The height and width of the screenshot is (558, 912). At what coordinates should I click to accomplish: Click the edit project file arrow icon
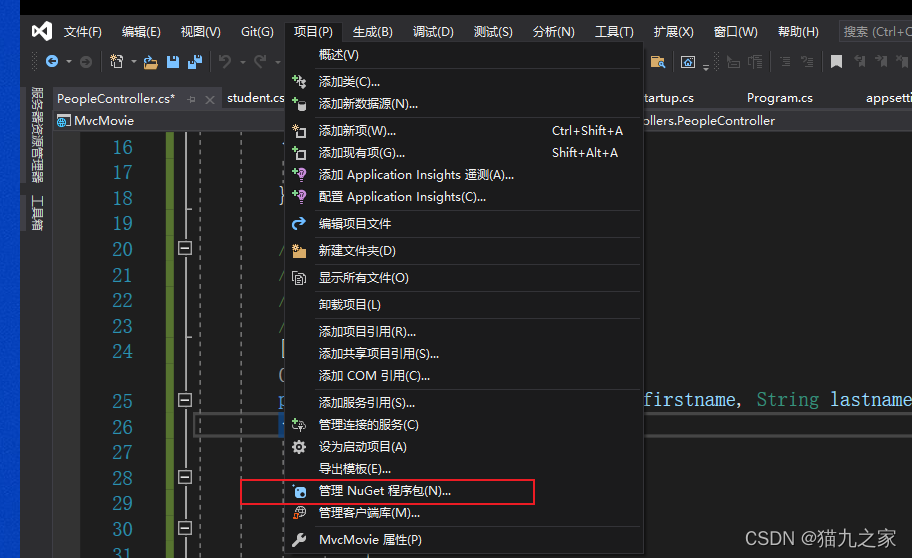[x=299, y=223]
